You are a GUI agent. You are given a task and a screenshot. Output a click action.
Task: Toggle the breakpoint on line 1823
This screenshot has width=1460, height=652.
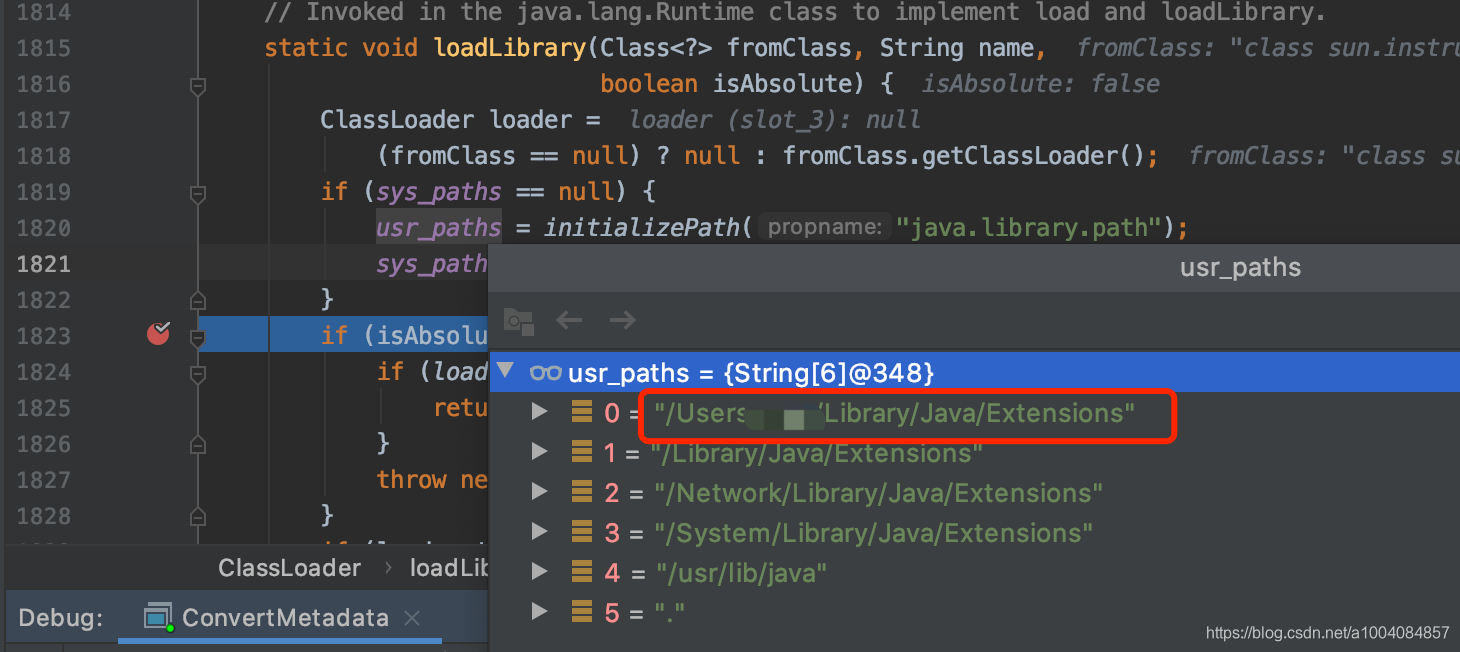coord(157,335)
